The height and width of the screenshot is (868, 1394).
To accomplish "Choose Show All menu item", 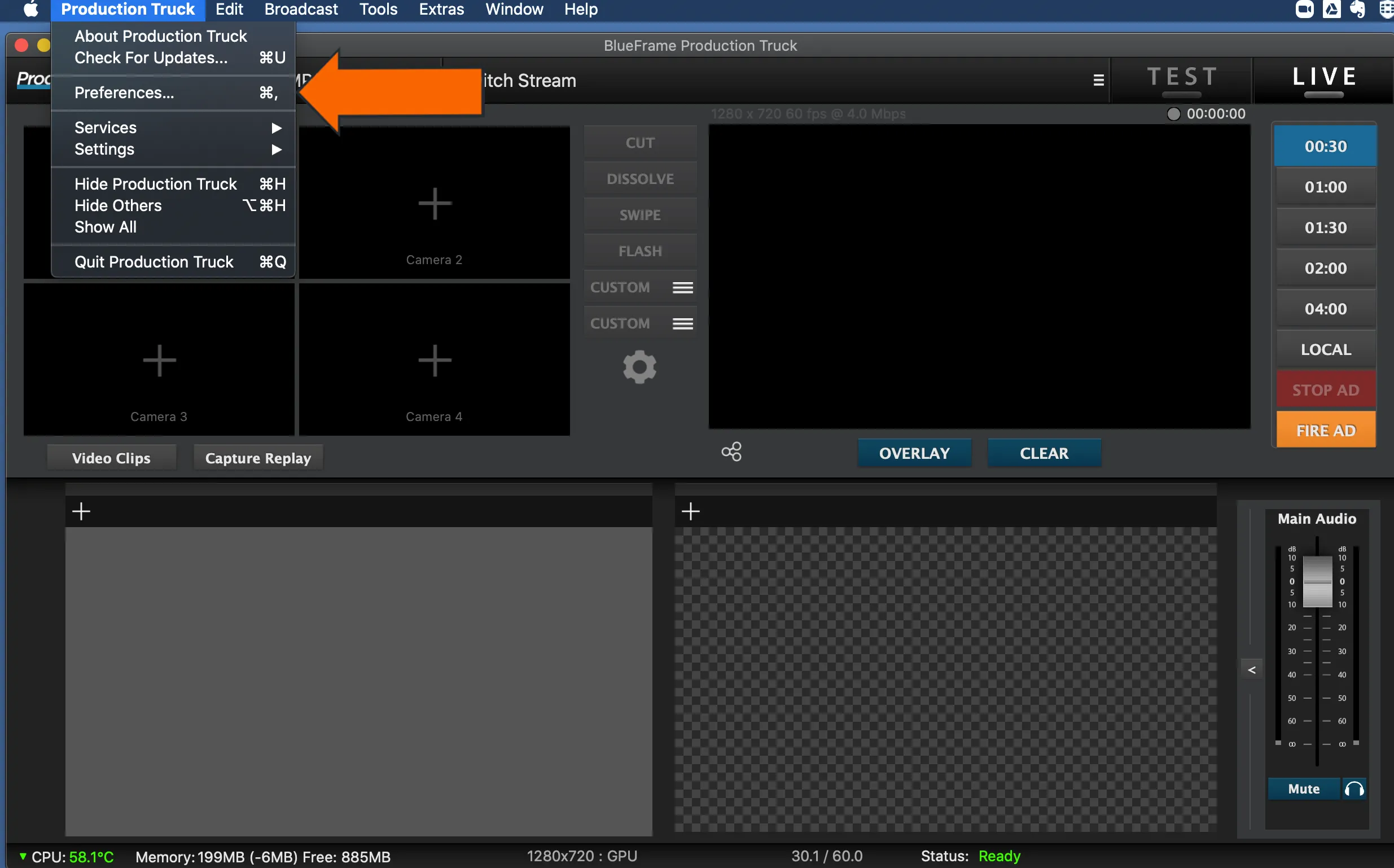I will 173,227.
